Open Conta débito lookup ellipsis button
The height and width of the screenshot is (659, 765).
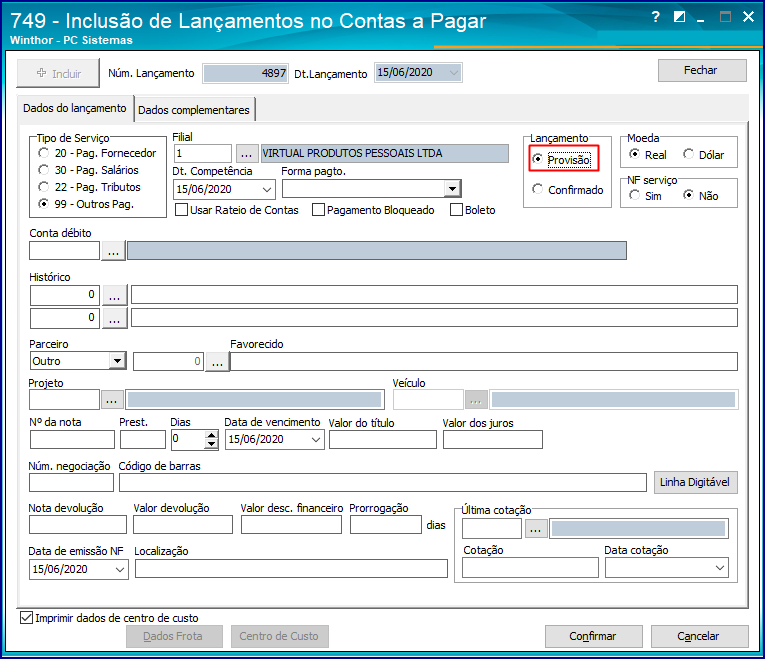(113, 251)
